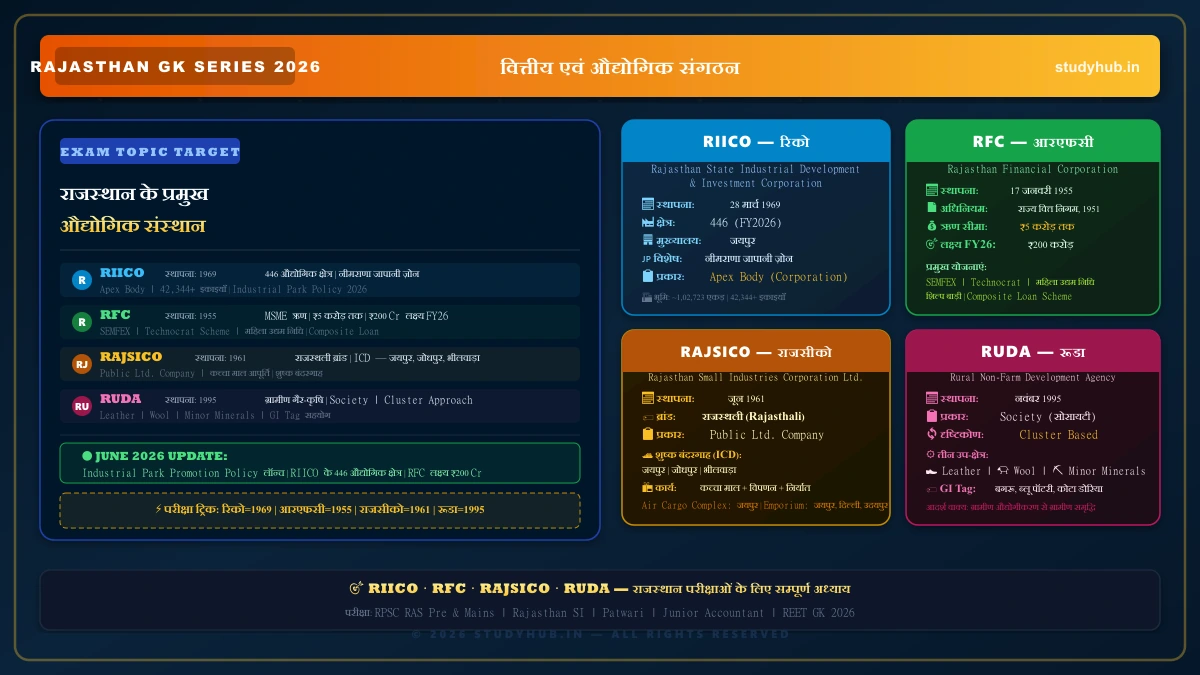Click the दृष्टिकोण cycle arrows icon in RUDA card
Screen dimensions: 1200x675
click(932, 434)
